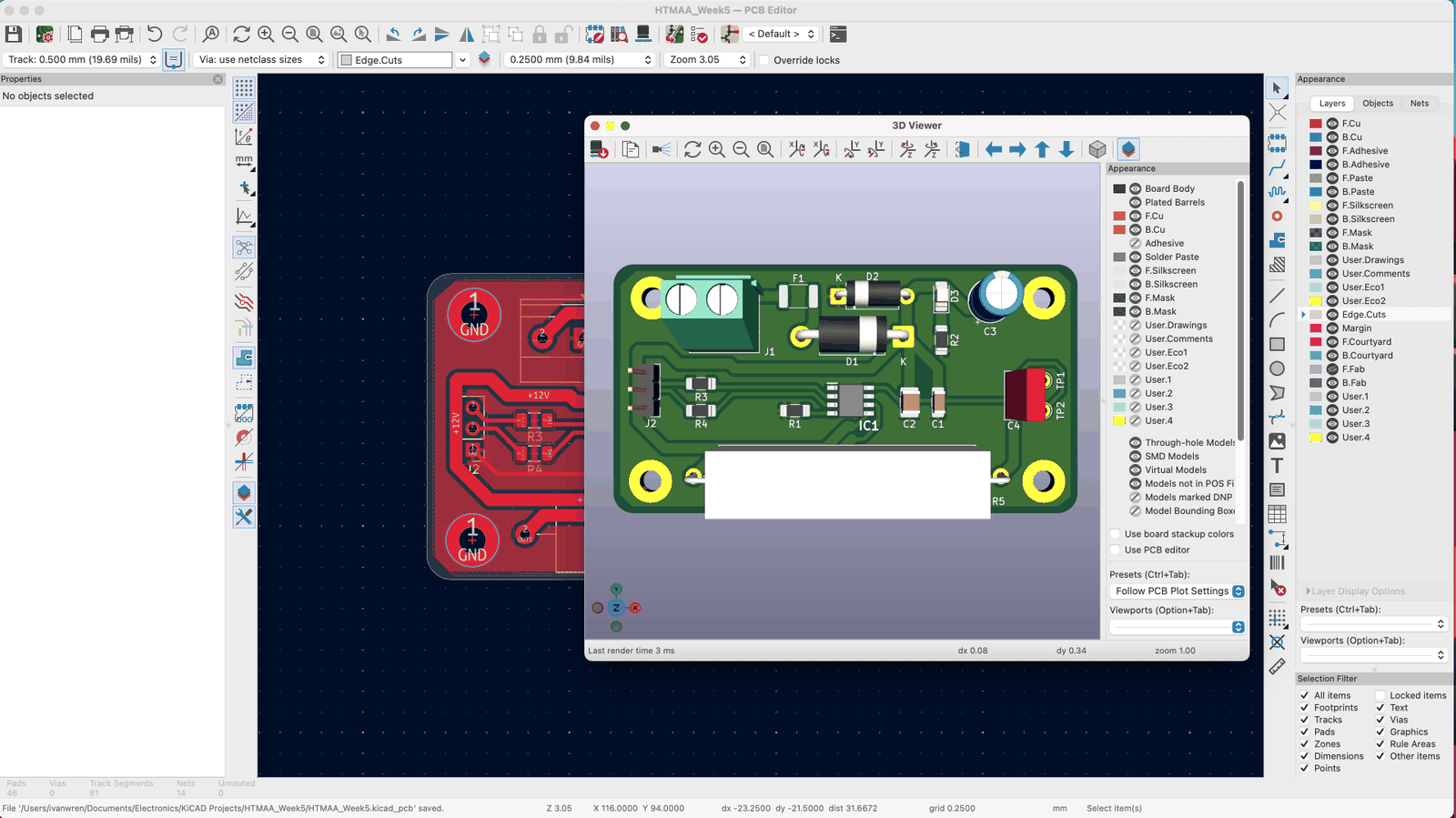Select the Layers tab in the Appearance panel
The height and width of the screenshot is (818, 1456).
(1332, 104)
